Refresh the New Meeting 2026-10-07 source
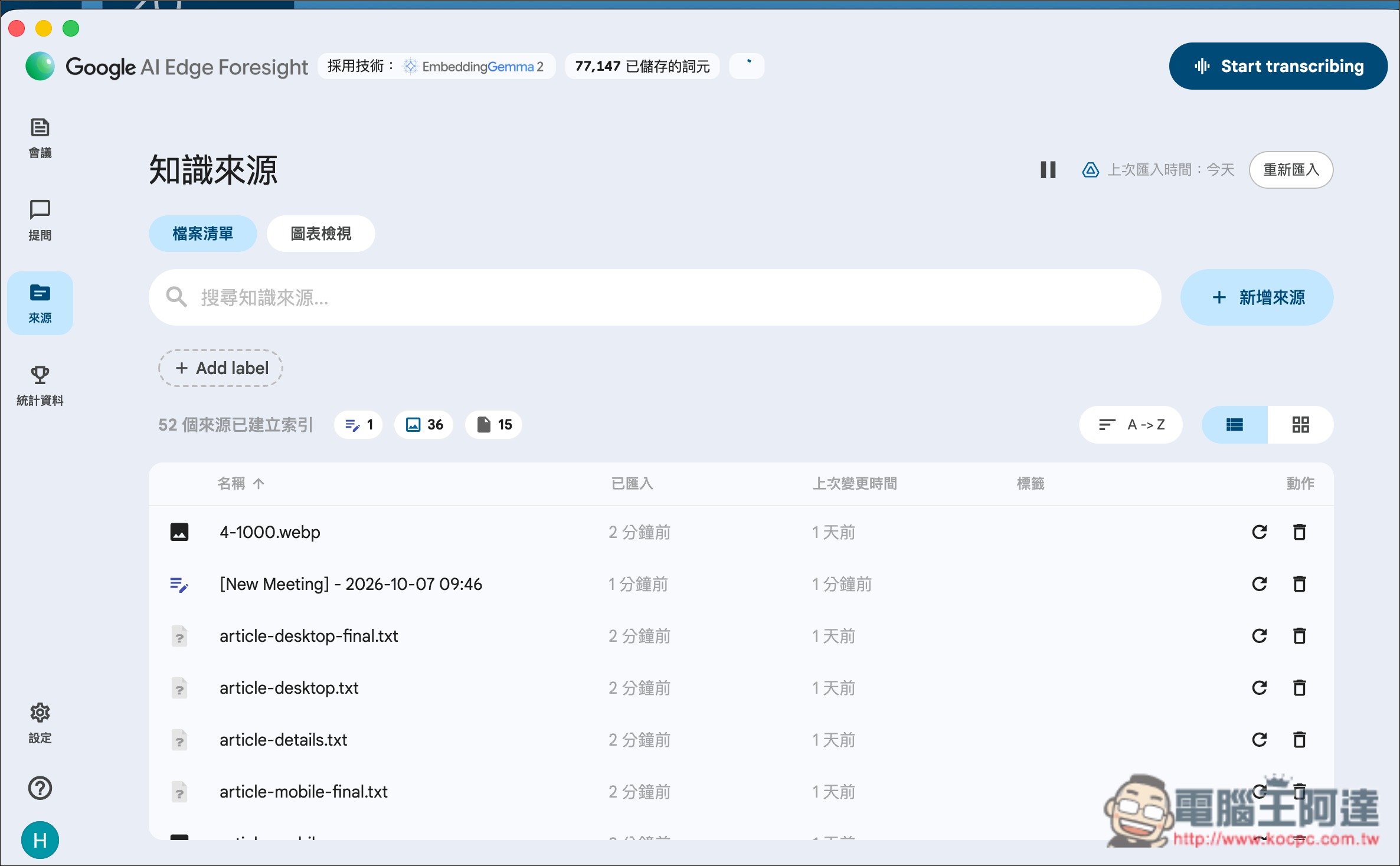The width and height of the screenshot is (1400, 866). 1260,584
